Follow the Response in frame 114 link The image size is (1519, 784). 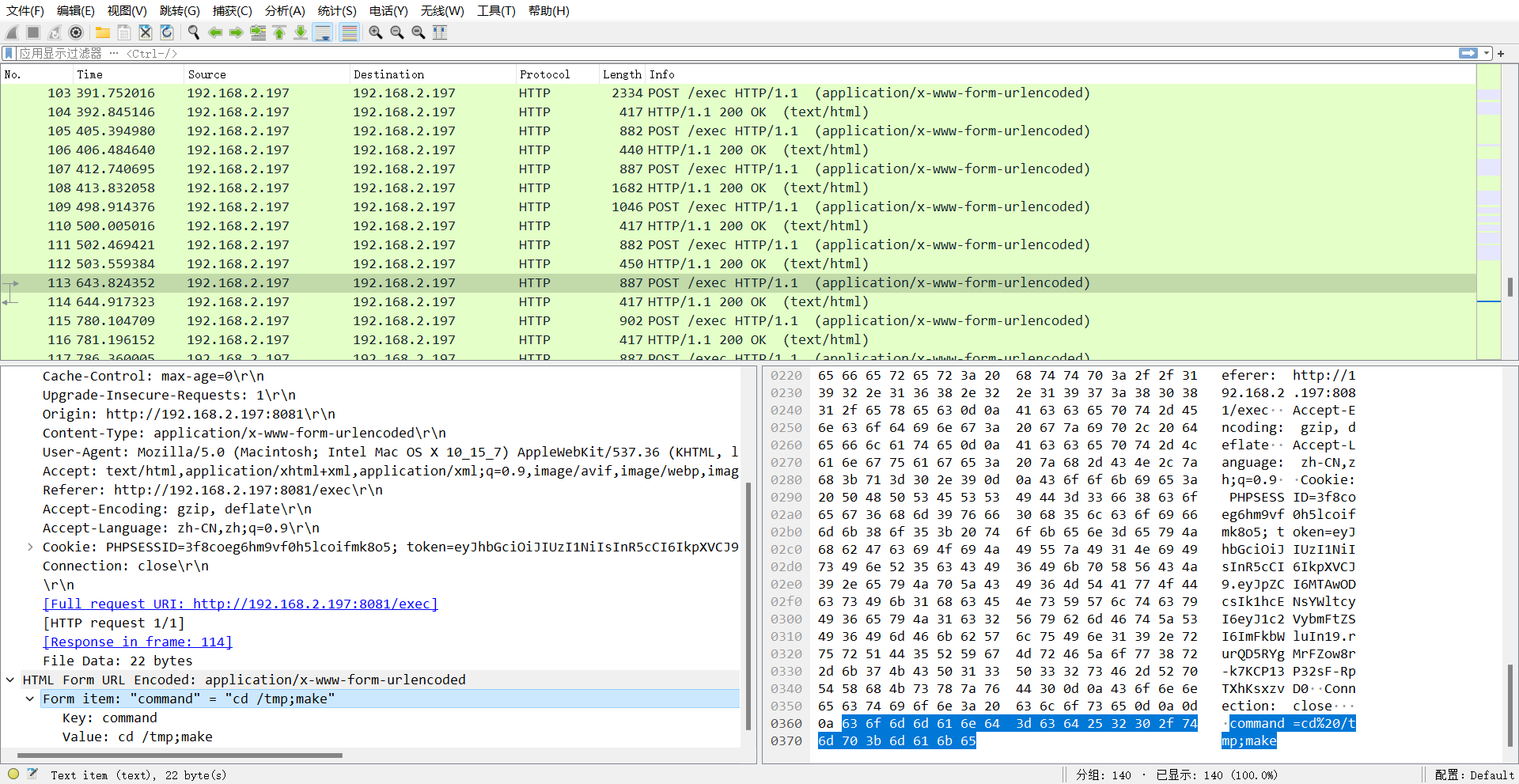click(x=138, y=642)
